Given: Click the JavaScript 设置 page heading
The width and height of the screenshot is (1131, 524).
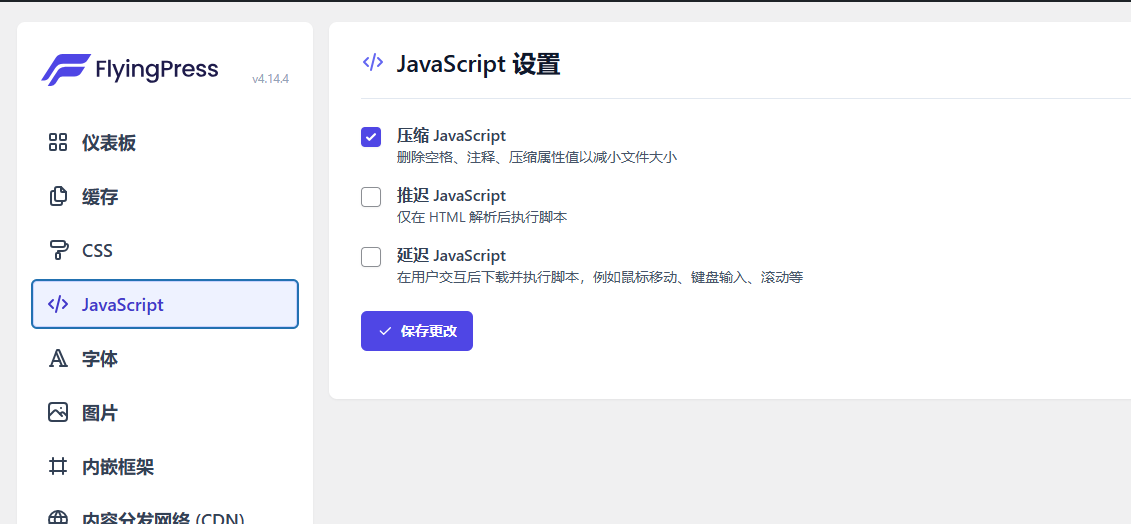Looking at the screenshot, I should point(478,64).
